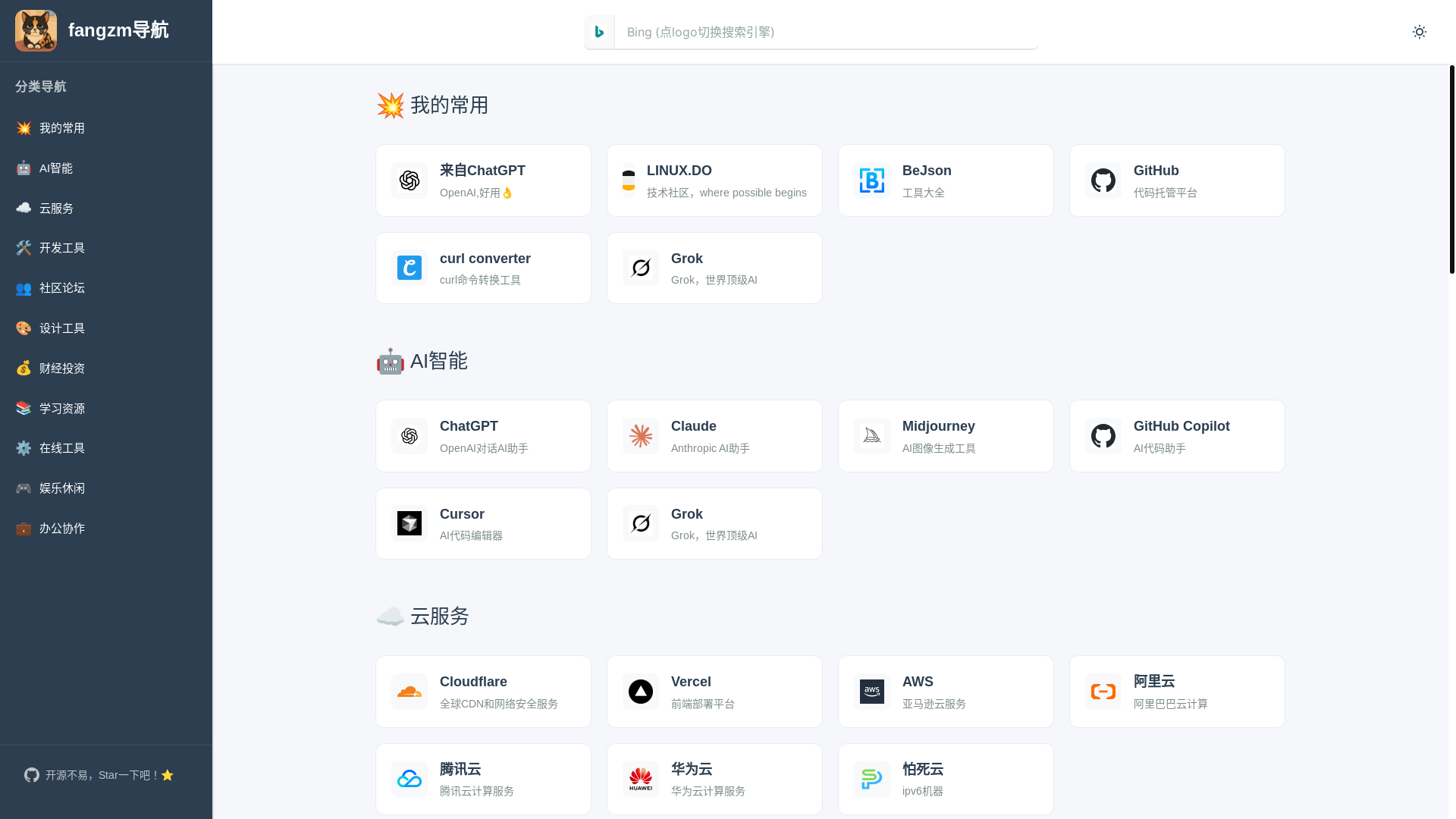Click the Cursor cube icon

[409, 523]
